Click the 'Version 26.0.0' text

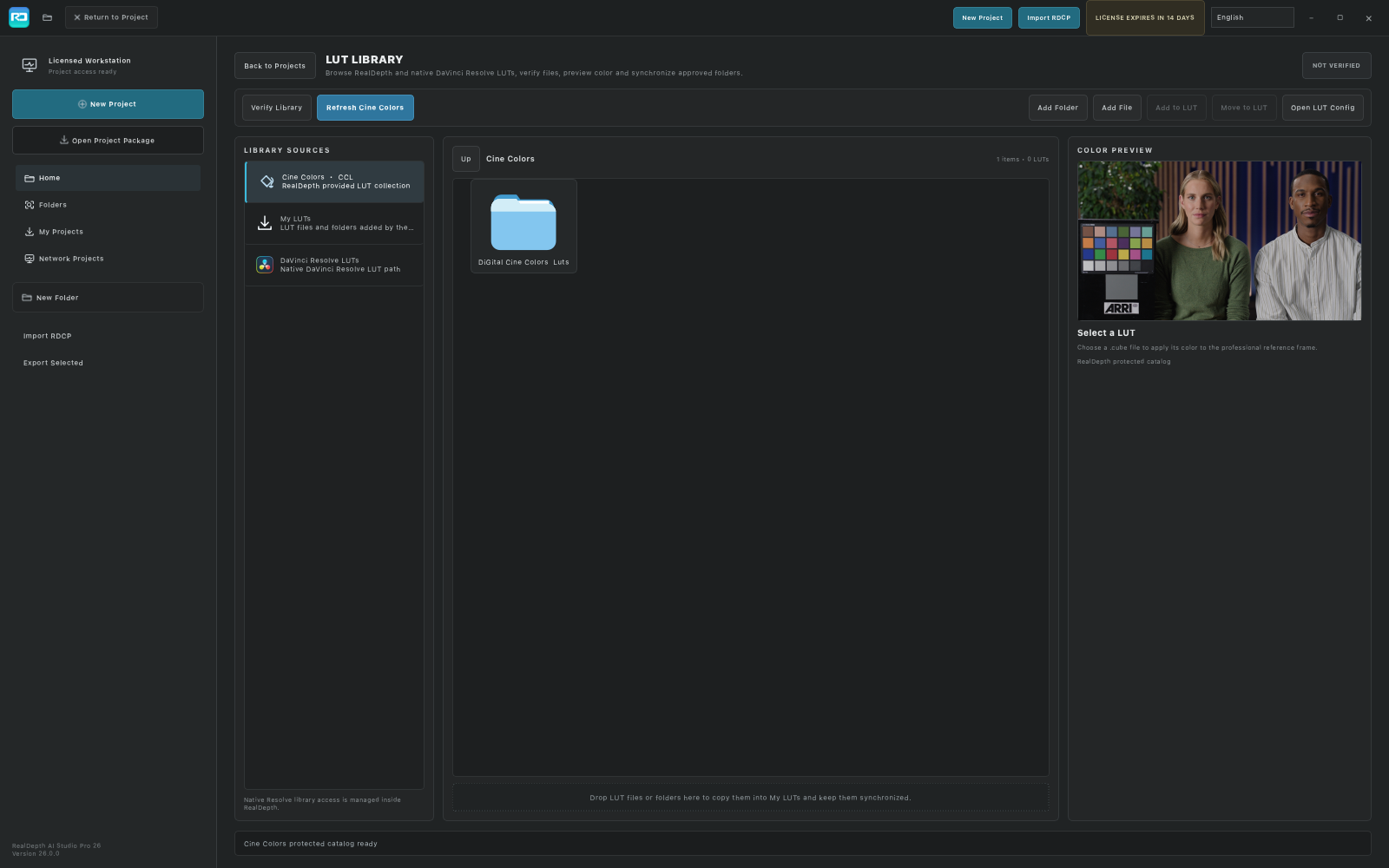tap(36, 853)
